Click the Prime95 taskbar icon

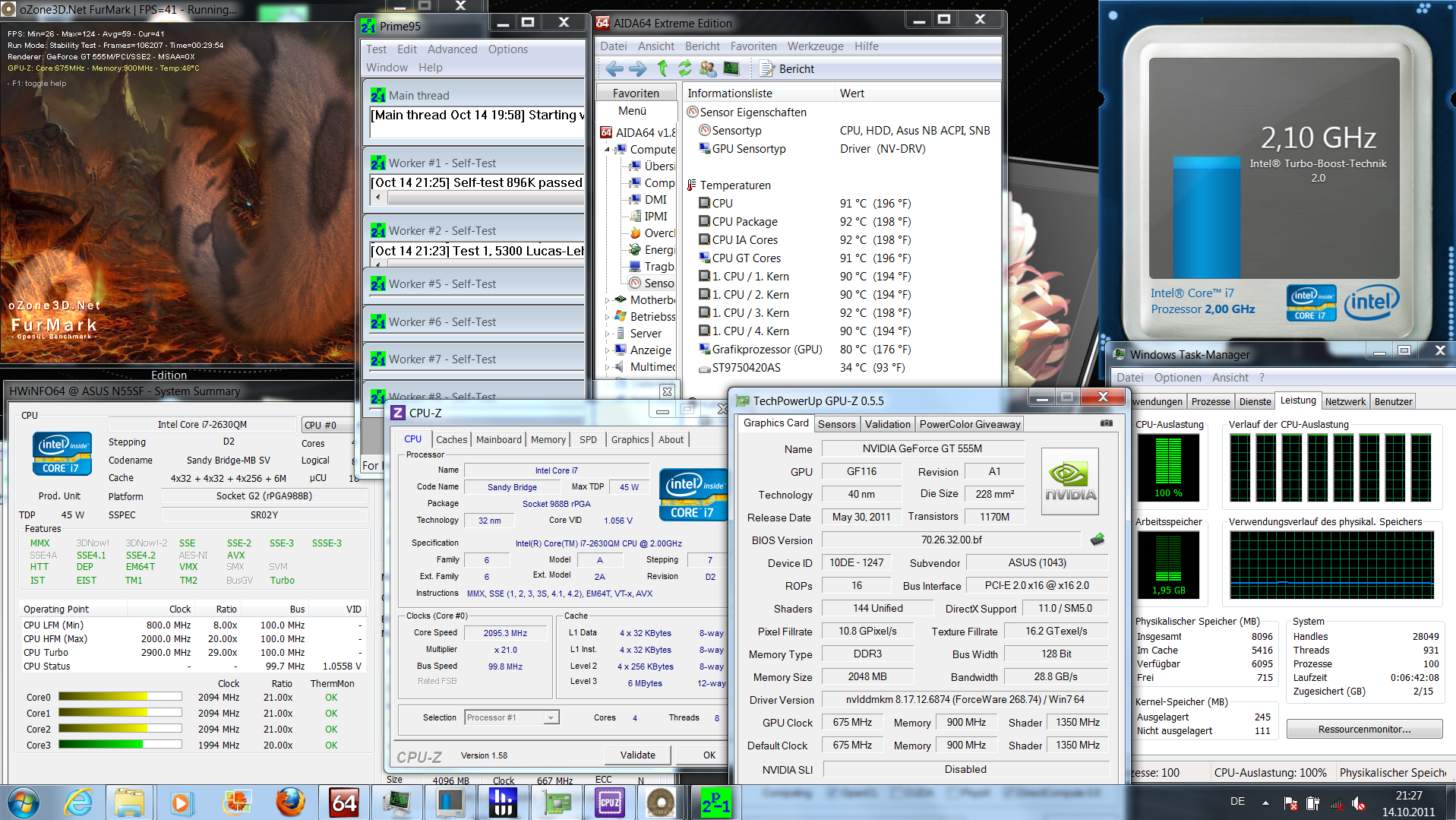tap(715, 802)
